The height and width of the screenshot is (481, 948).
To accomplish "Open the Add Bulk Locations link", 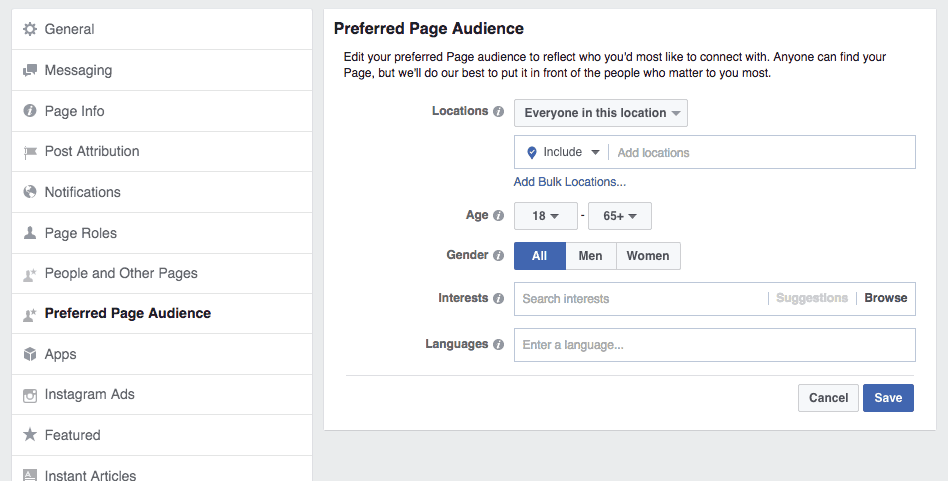I will coord(570,182).
